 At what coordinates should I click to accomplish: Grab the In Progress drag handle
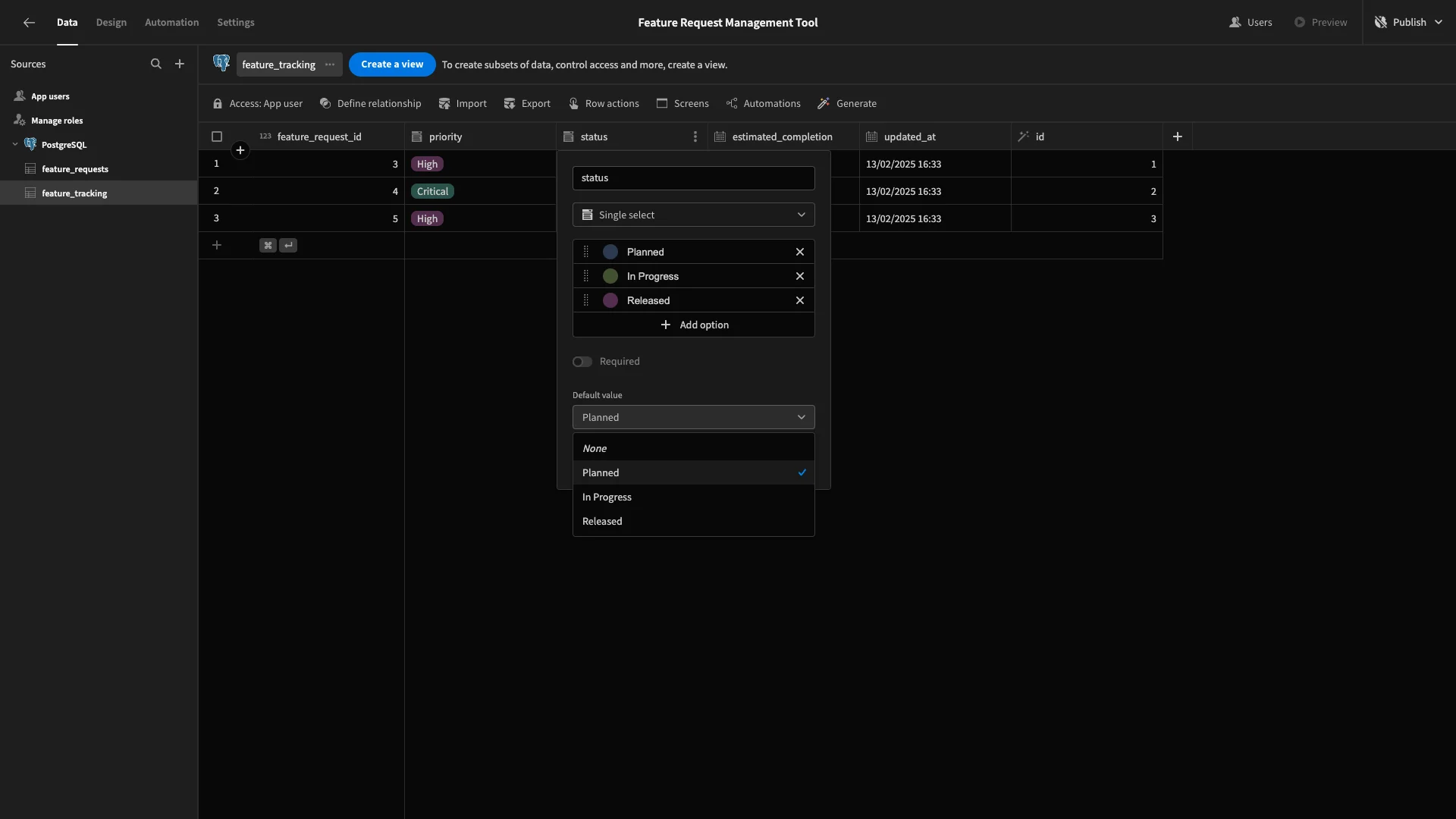click(x=585, y=276)
